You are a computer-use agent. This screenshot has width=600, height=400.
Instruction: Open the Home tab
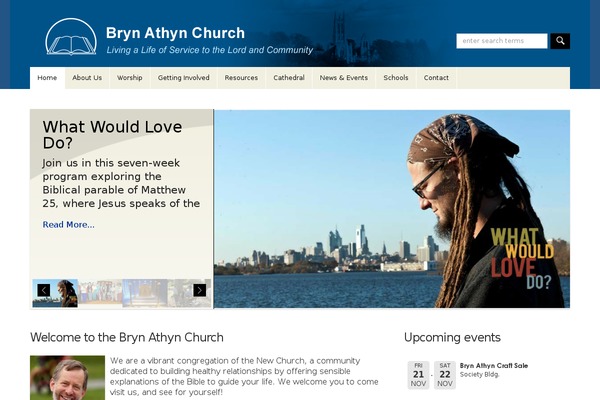coord(47,78)
